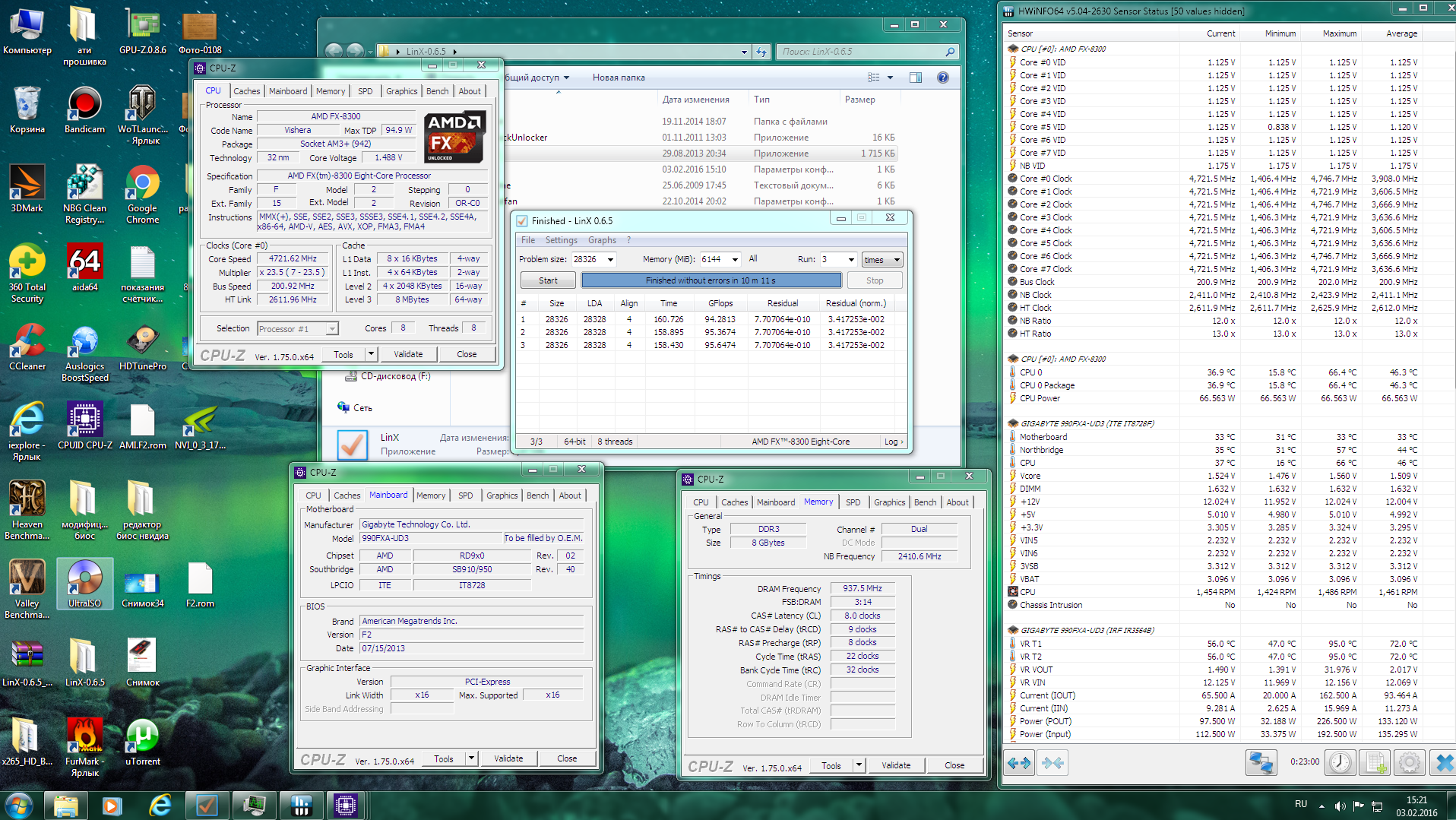Screen dimensions: 1456x820
Task: Click HWiNFO Maximum column header
Action: coord(1339,33)
